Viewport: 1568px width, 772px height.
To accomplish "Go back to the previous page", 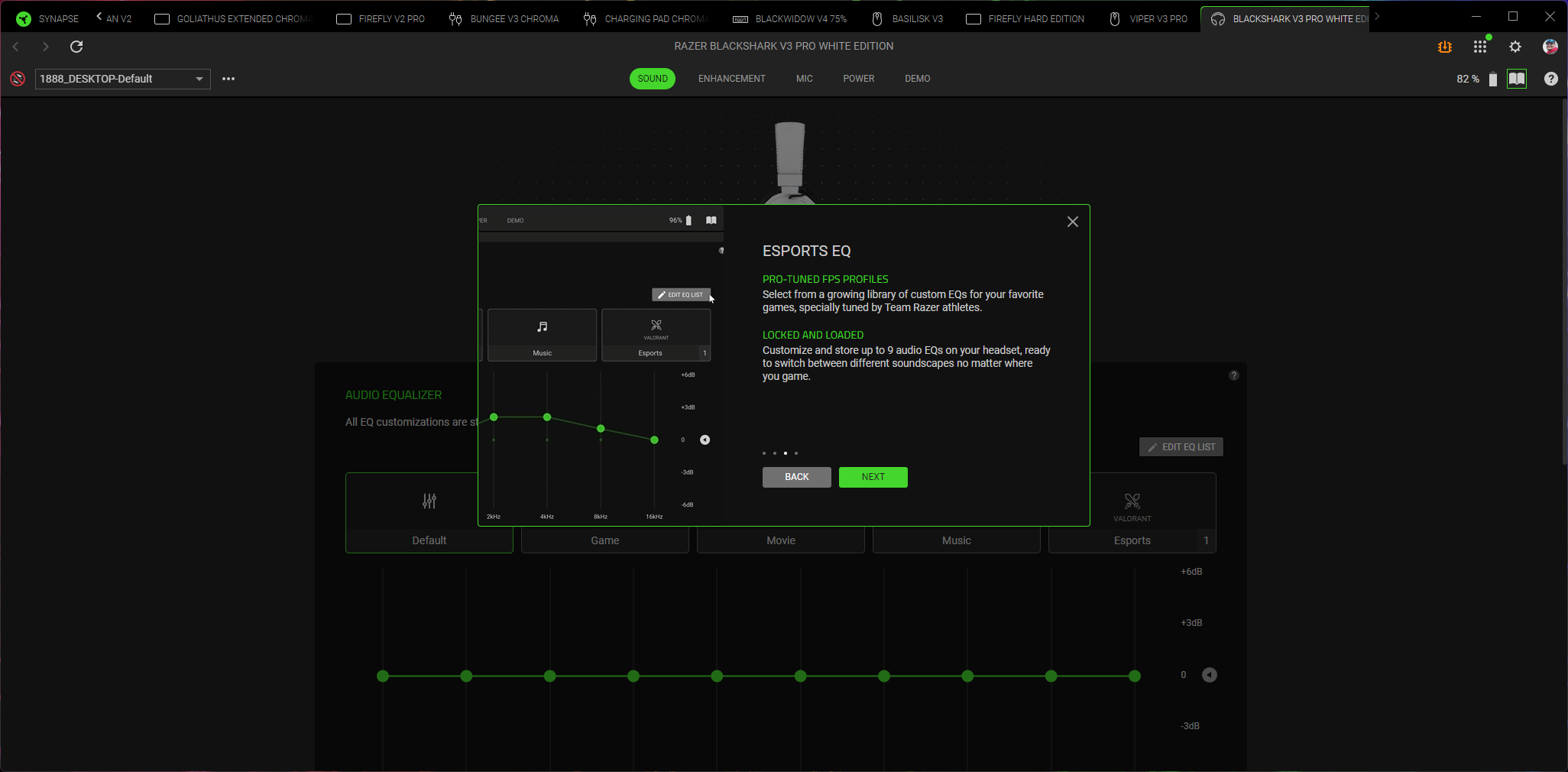I will (x=15, y=47).
